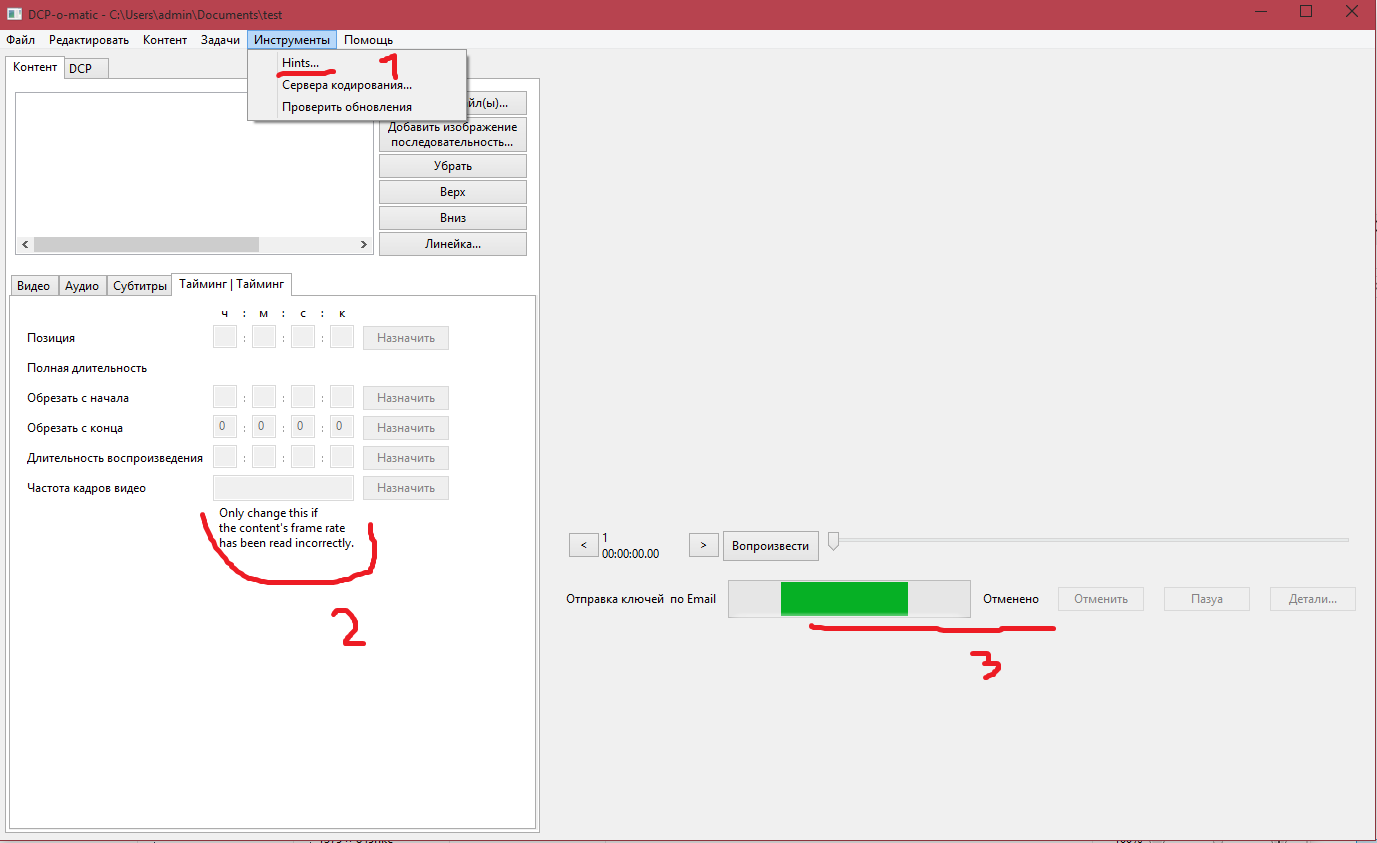The width and height of the screenshot is (1377, 843).
Task: Open the Файл menu
Action: pyautogui.click(x=20, y=40)
